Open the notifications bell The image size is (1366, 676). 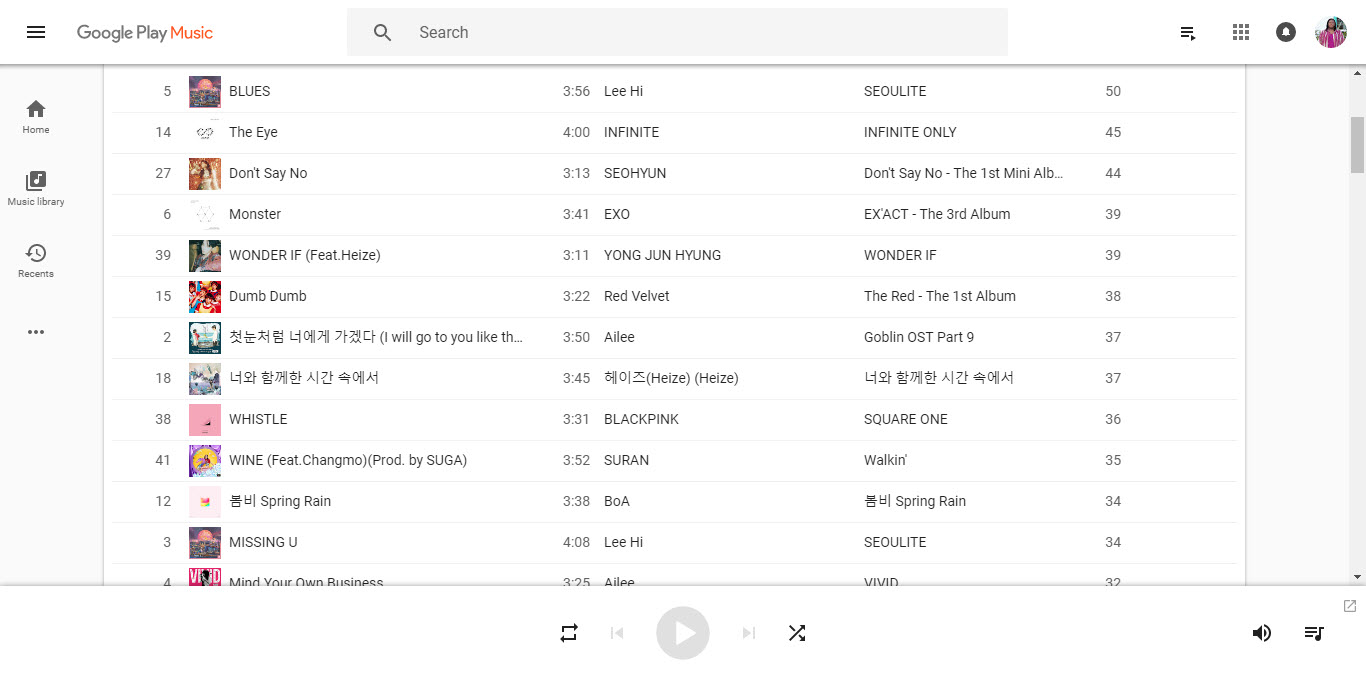1286,32
